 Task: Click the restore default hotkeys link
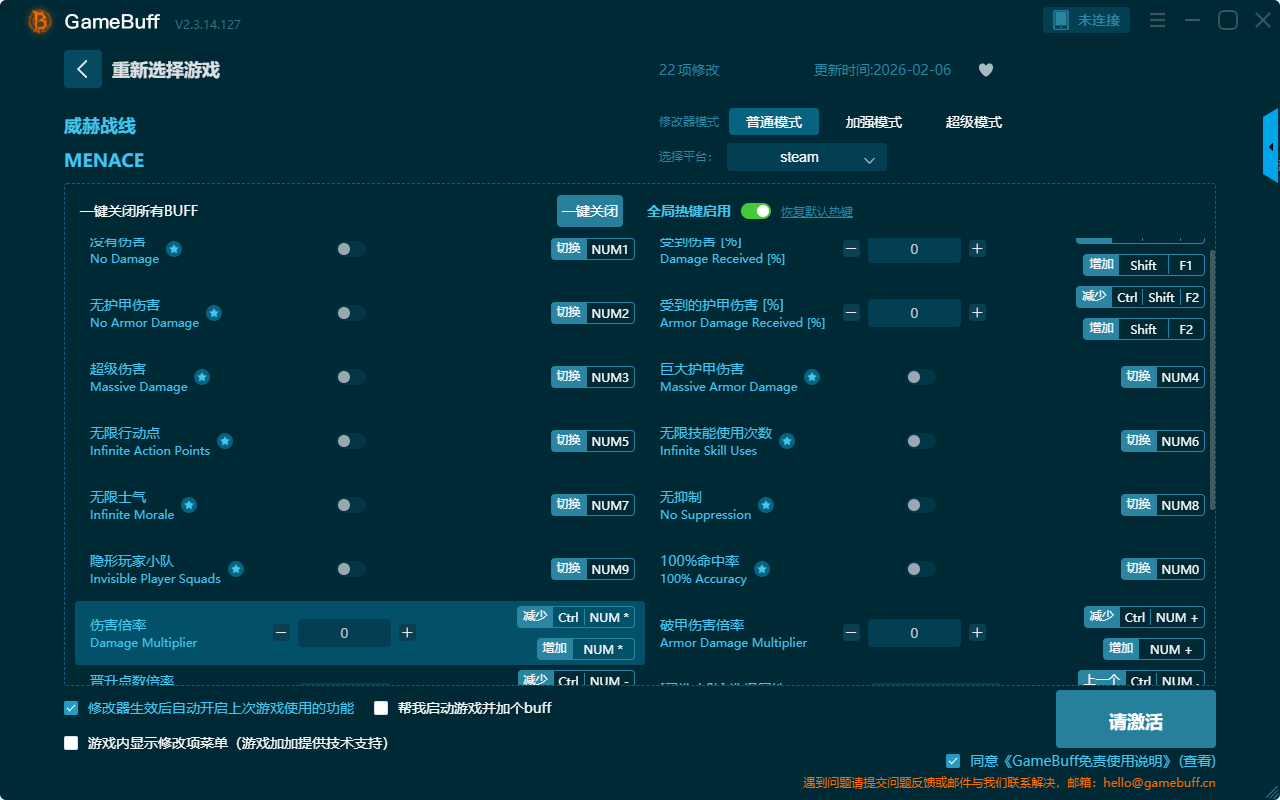coord(816,212)
